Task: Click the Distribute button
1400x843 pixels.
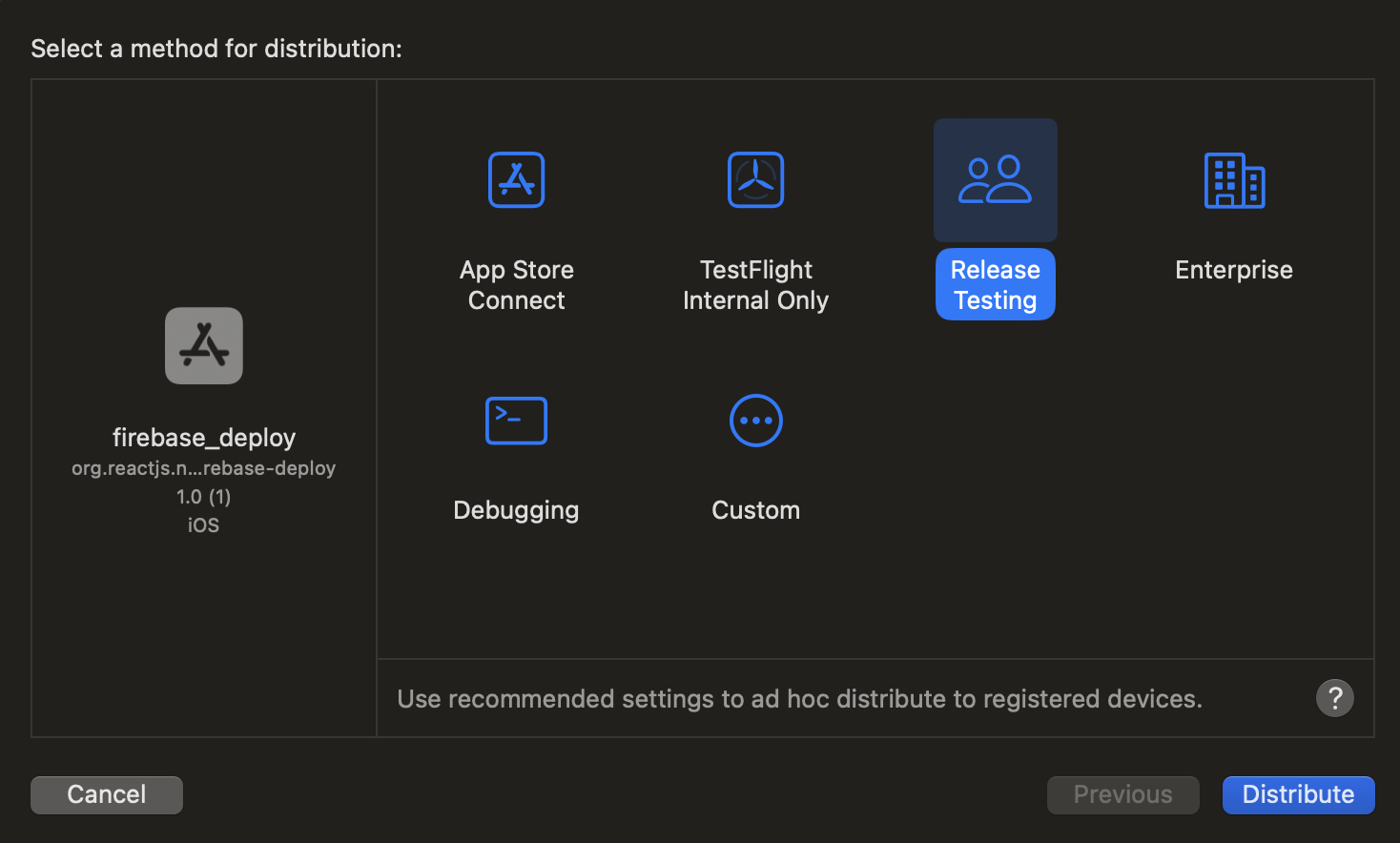Action: coord(1298,794)
